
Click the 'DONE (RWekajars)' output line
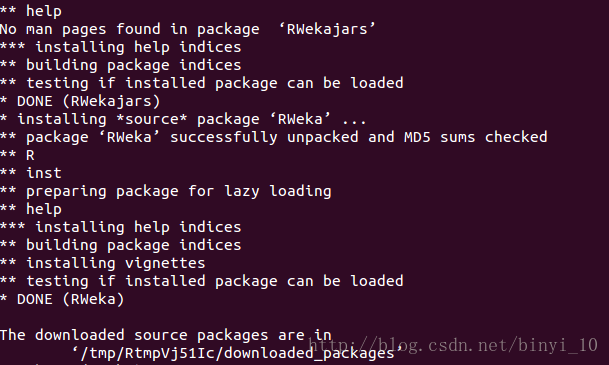[x=80, y=101]
